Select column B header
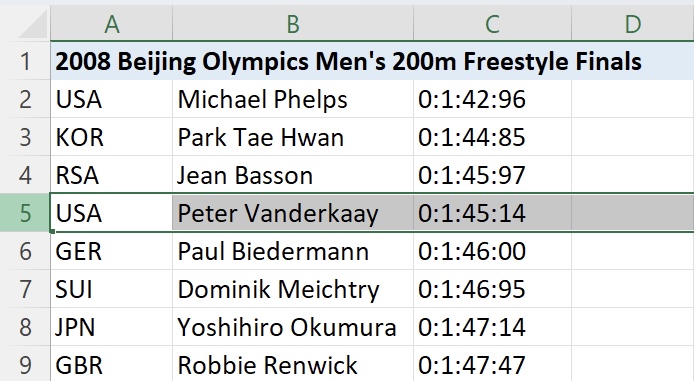The height and width of the screenshot is (381, 694). click(293, 23)
